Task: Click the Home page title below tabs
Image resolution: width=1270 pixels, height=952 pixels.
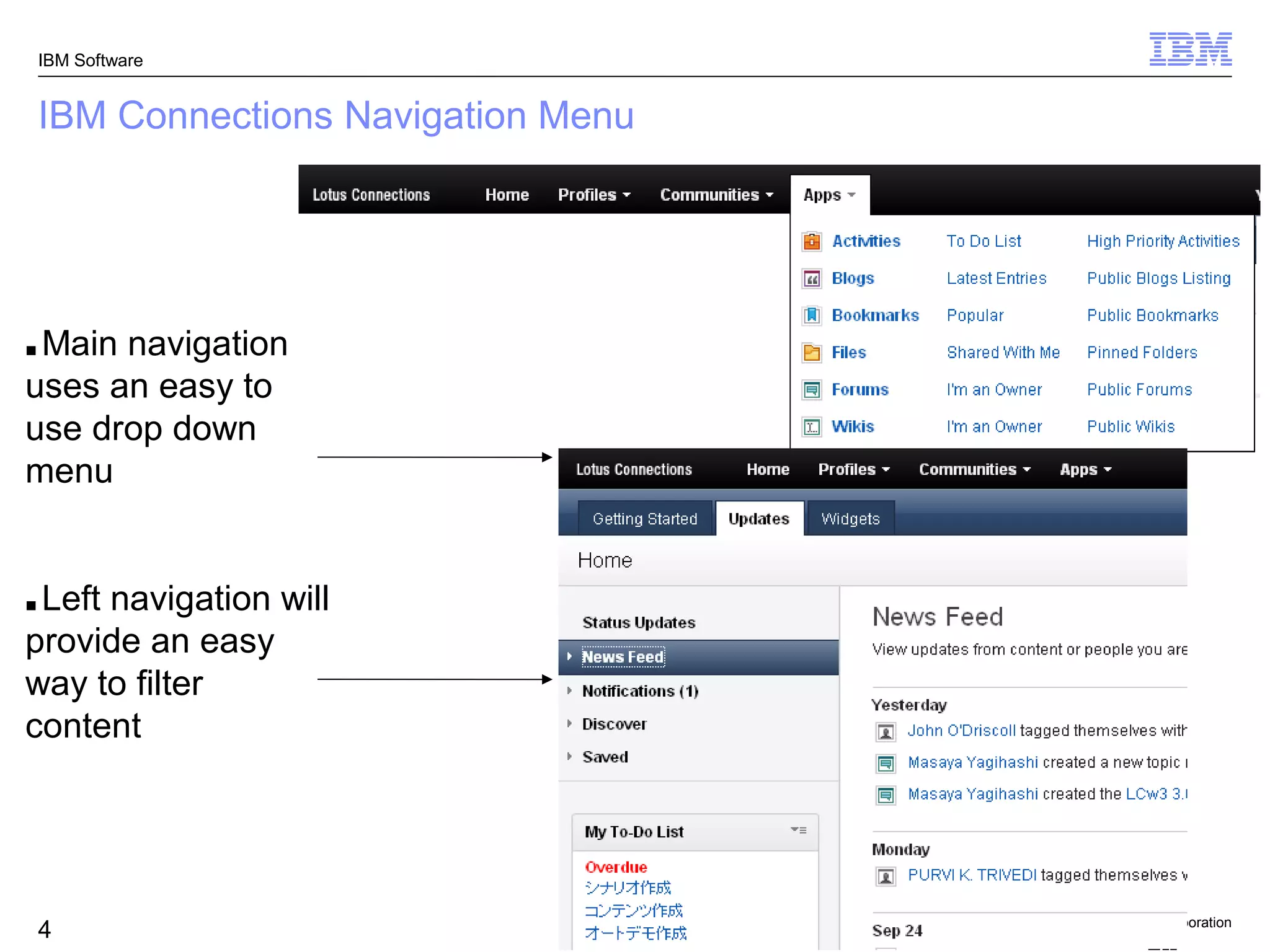Action: (x=605, y=560)
